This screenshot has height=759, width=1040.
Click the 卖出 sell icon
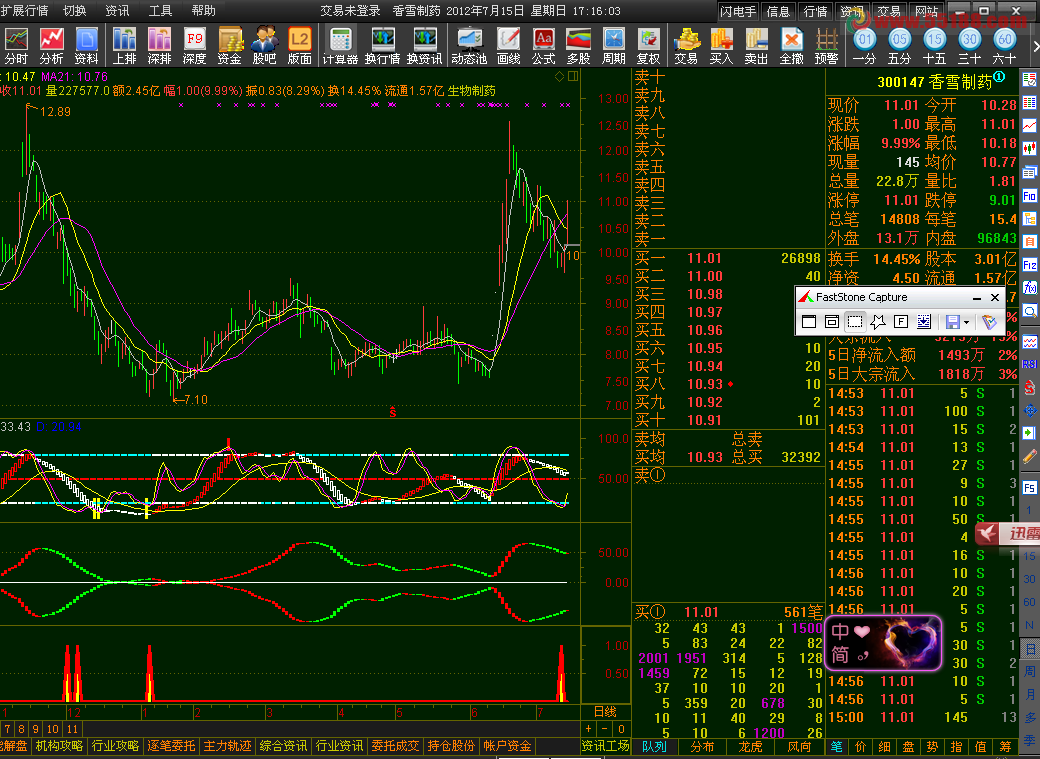click(x=756, y=46)
